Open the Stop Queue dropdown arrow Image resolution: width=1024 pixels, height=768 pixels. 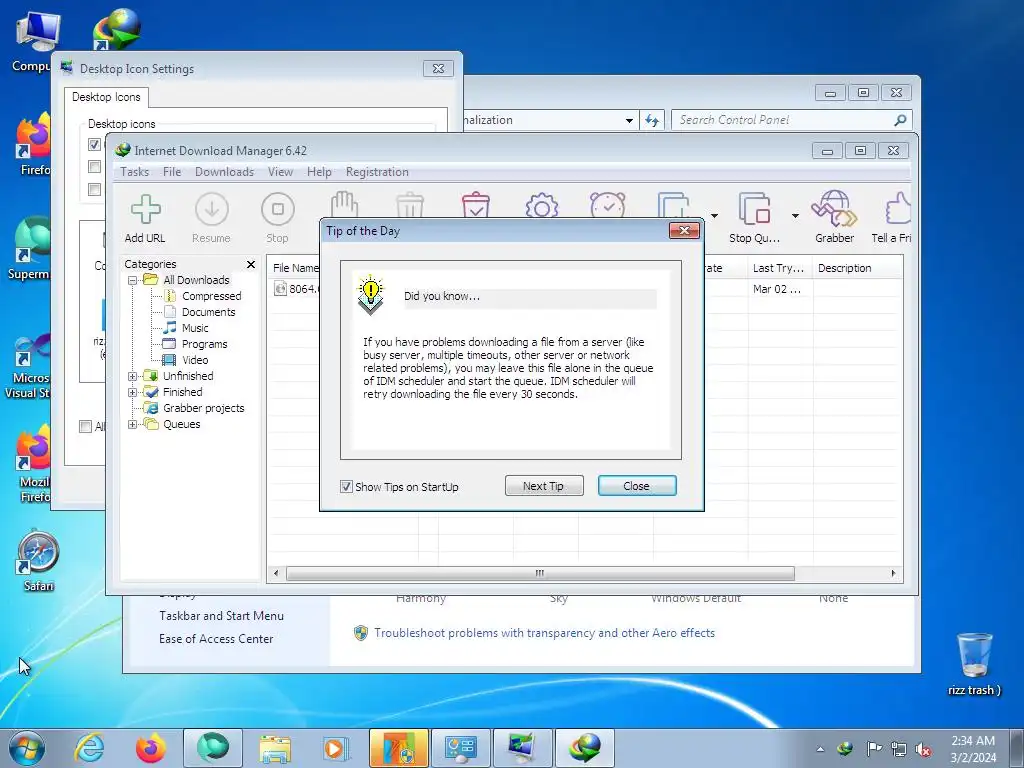click(x=795, y=216)
